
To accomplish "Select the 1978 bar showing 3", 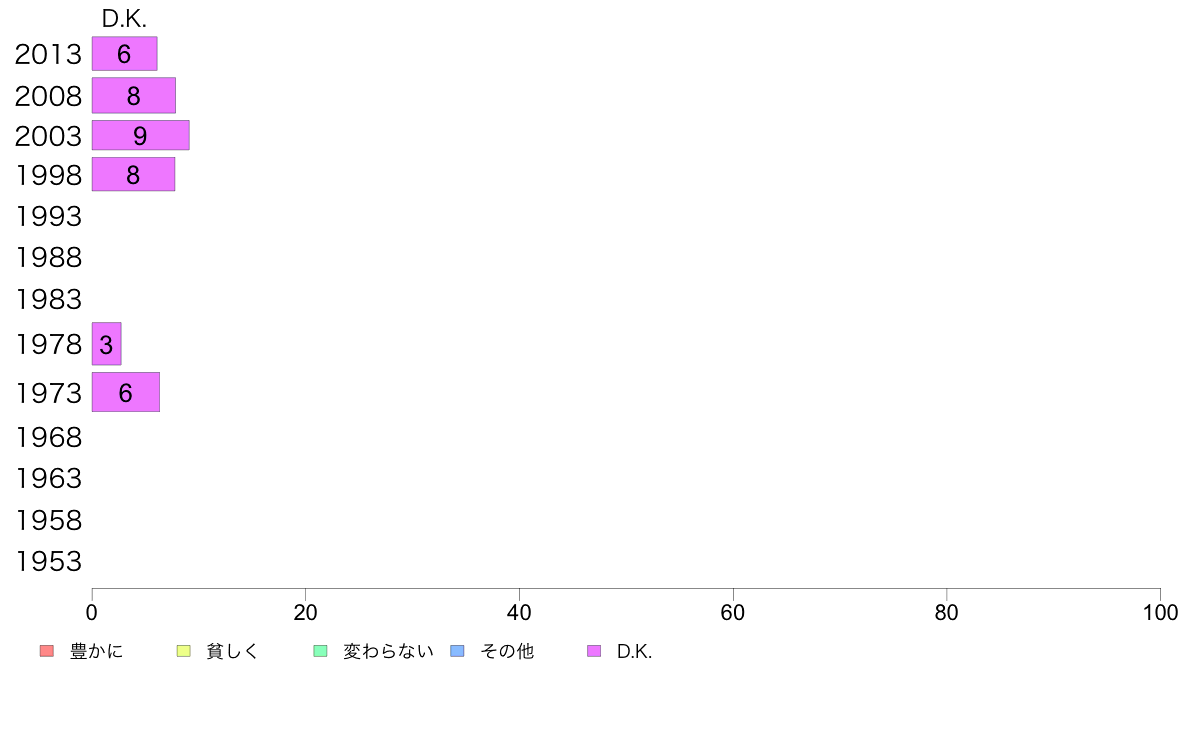I will click(x=106, y=344).
